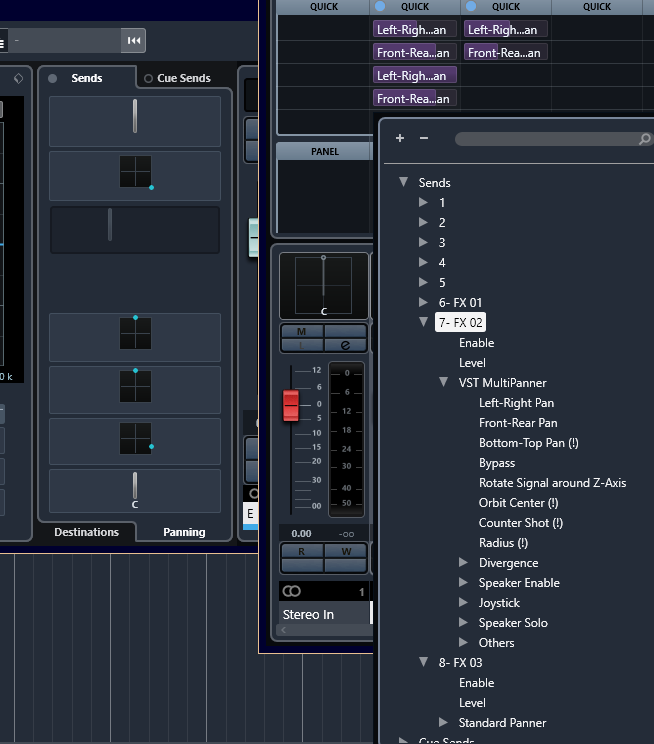Select Level under 8- FX 03
Image resolution: width=654 pixels, height=744 pixels.
click(x=472, y=703)
